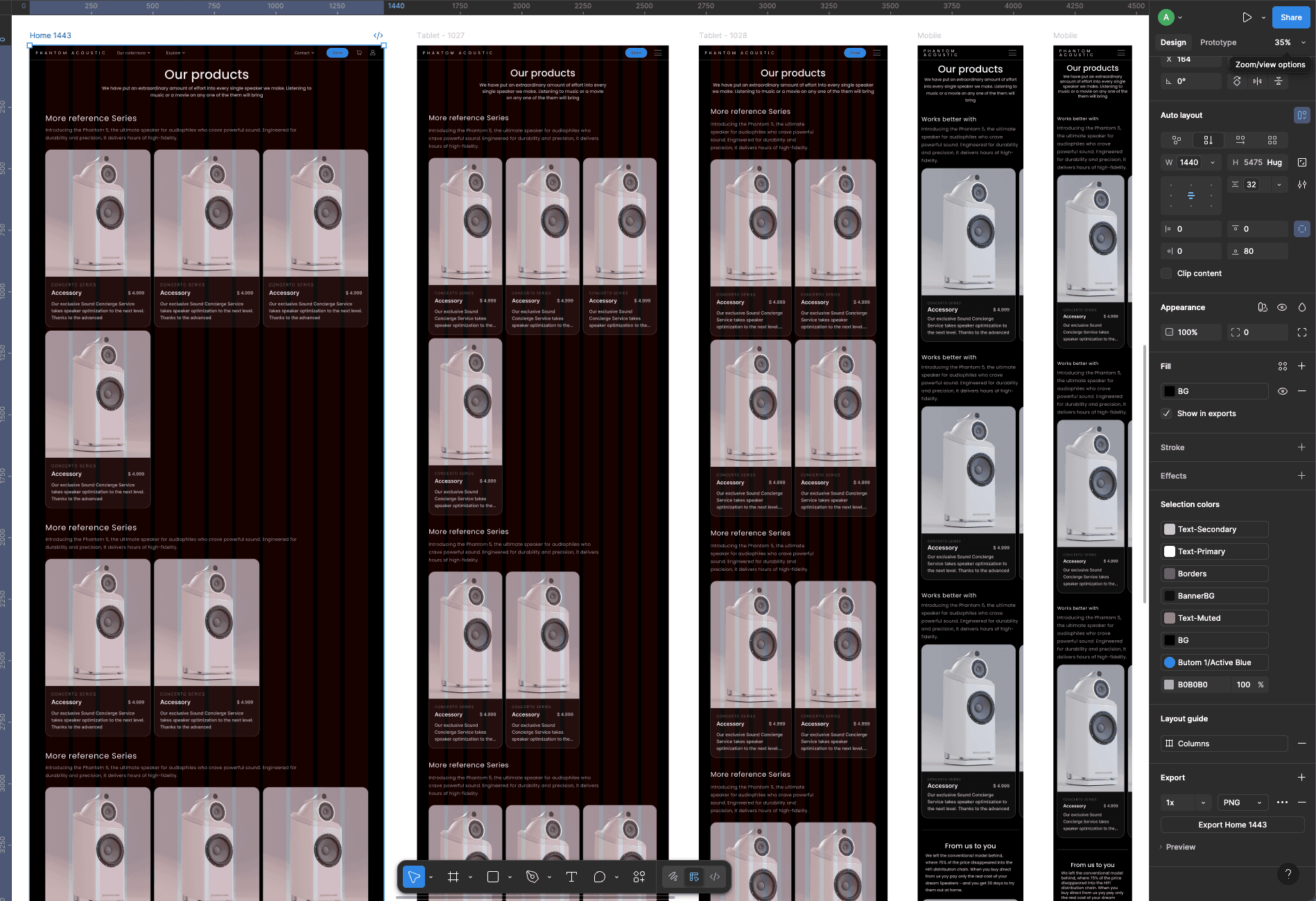Screen dimensions: 1316x901
Task: Add a stroke with plus icon
Action: 1301,447
